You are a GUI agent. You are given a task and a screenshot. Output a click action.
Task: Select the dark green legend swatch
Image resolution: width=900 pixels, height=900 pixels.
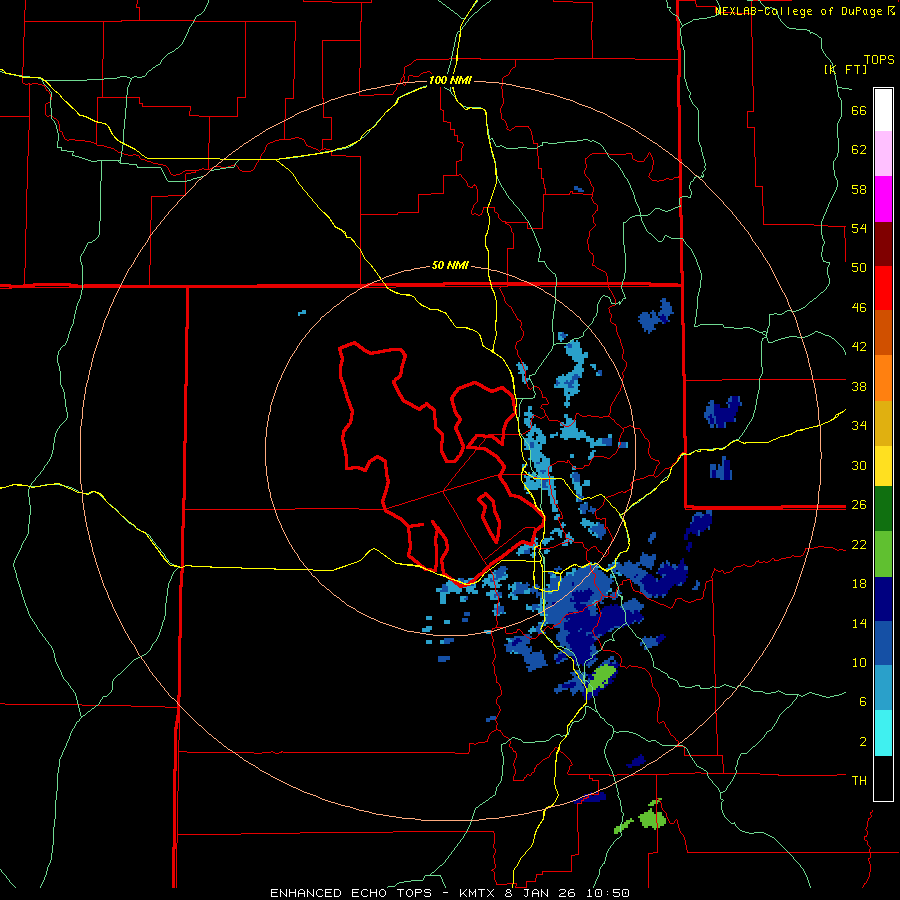tap(883, 509)
